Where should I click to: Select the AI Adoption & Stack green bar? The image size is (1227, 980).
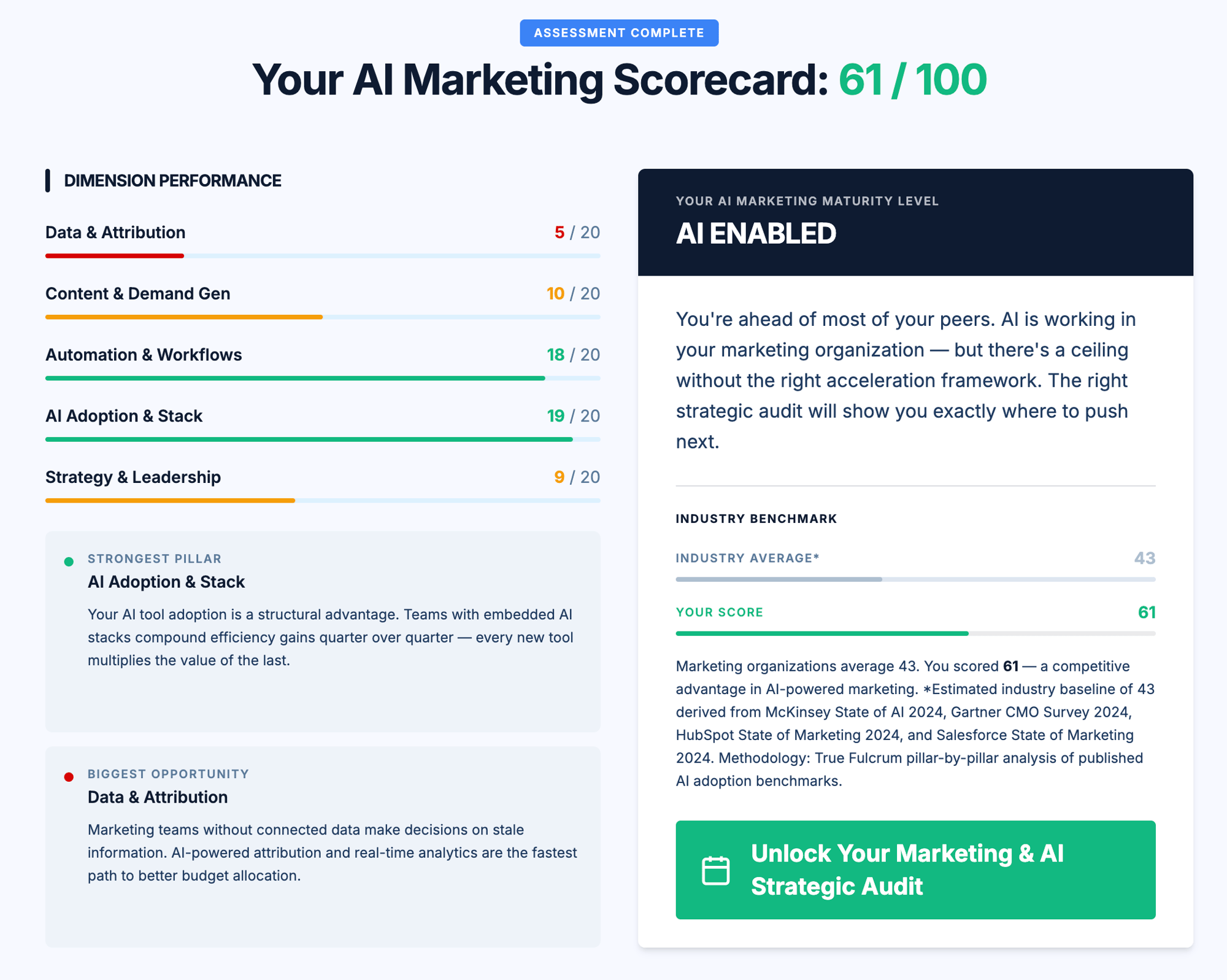pos(307,439)
